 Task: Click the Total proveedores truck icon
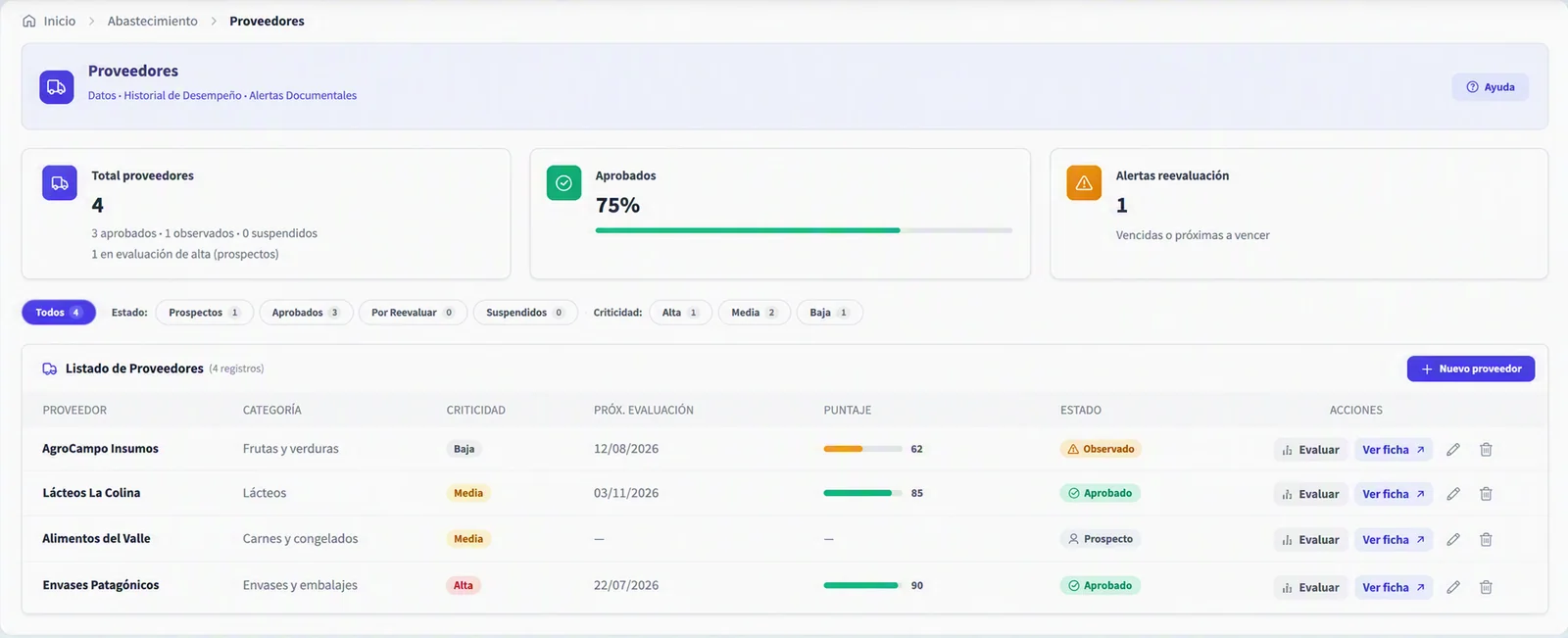click(60, 183)
